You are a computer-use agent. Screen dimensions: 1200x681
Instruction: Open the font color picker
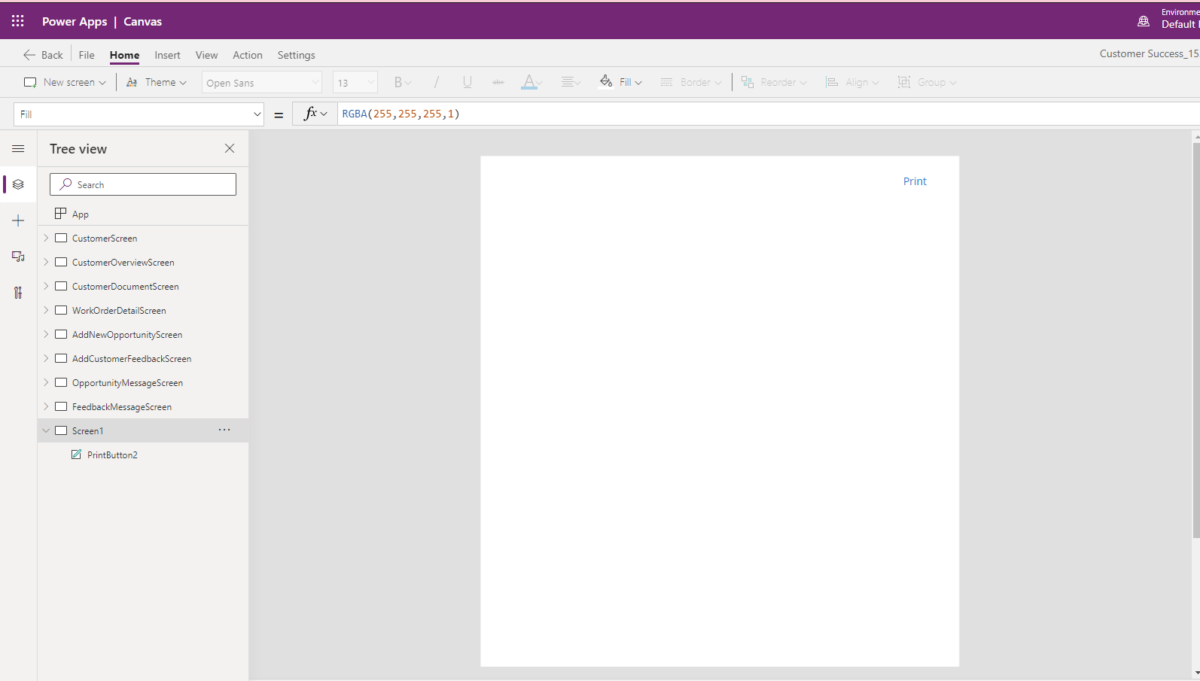click(530, 82)
